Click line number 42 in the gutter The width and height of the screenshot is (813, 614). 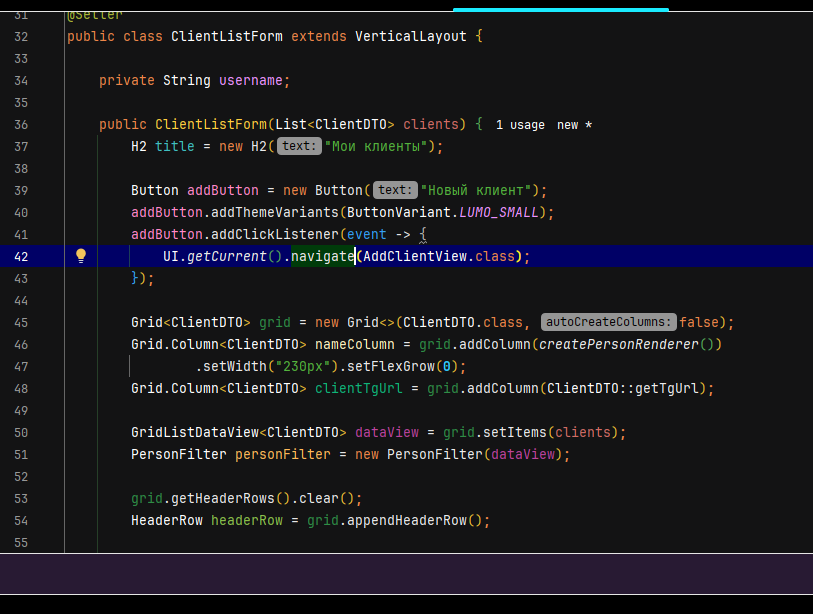(21, 256)
